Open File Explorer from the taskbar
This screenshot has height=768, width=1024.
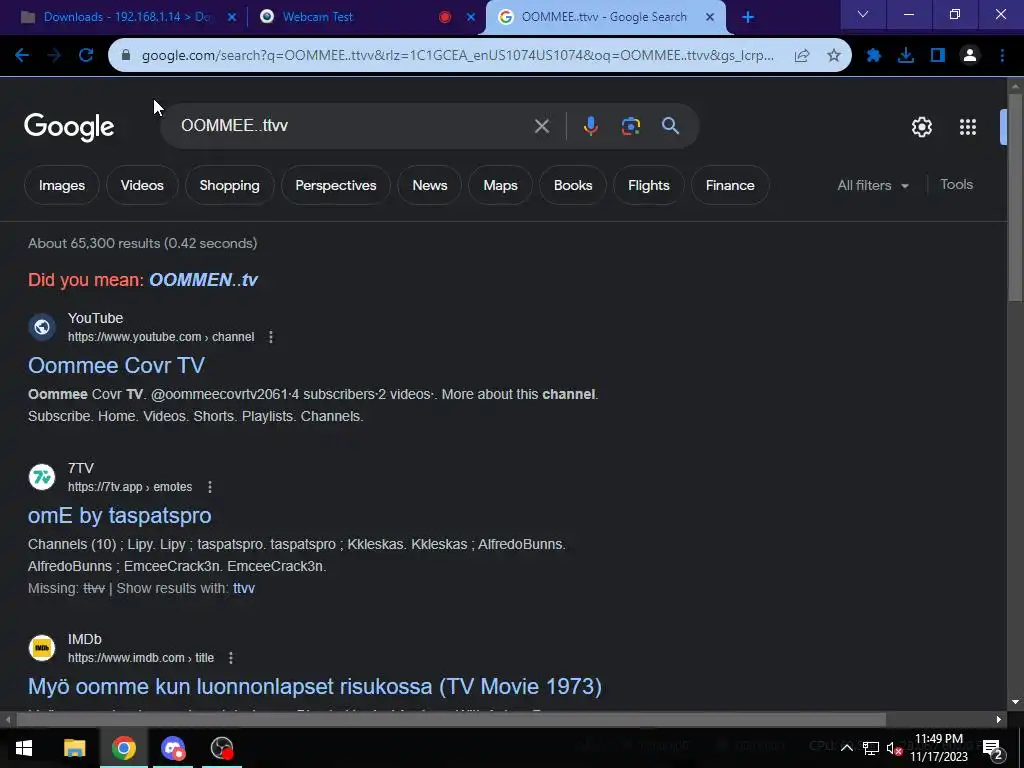[x=74, y=748]
